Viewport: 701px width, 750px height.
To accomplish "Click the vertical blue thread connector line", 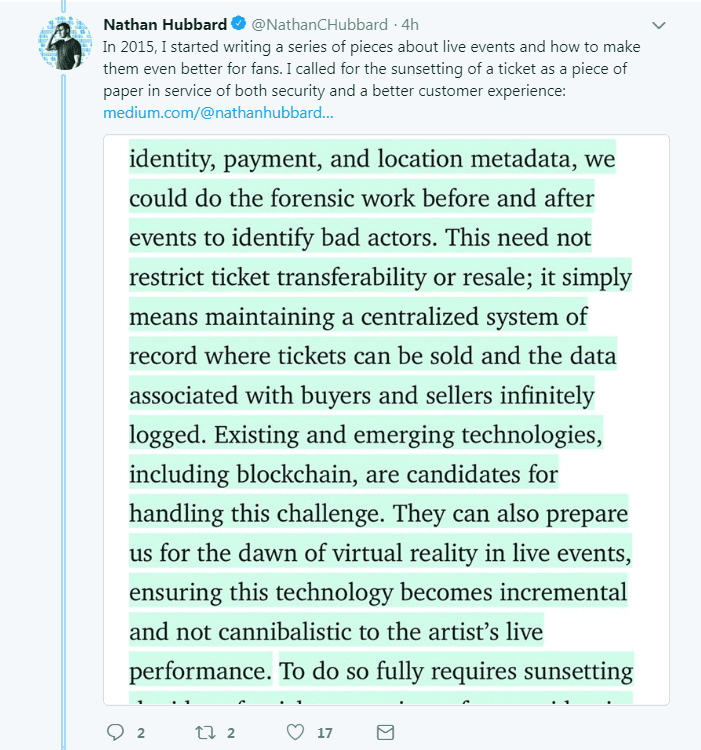I will (x=63, y=409).
